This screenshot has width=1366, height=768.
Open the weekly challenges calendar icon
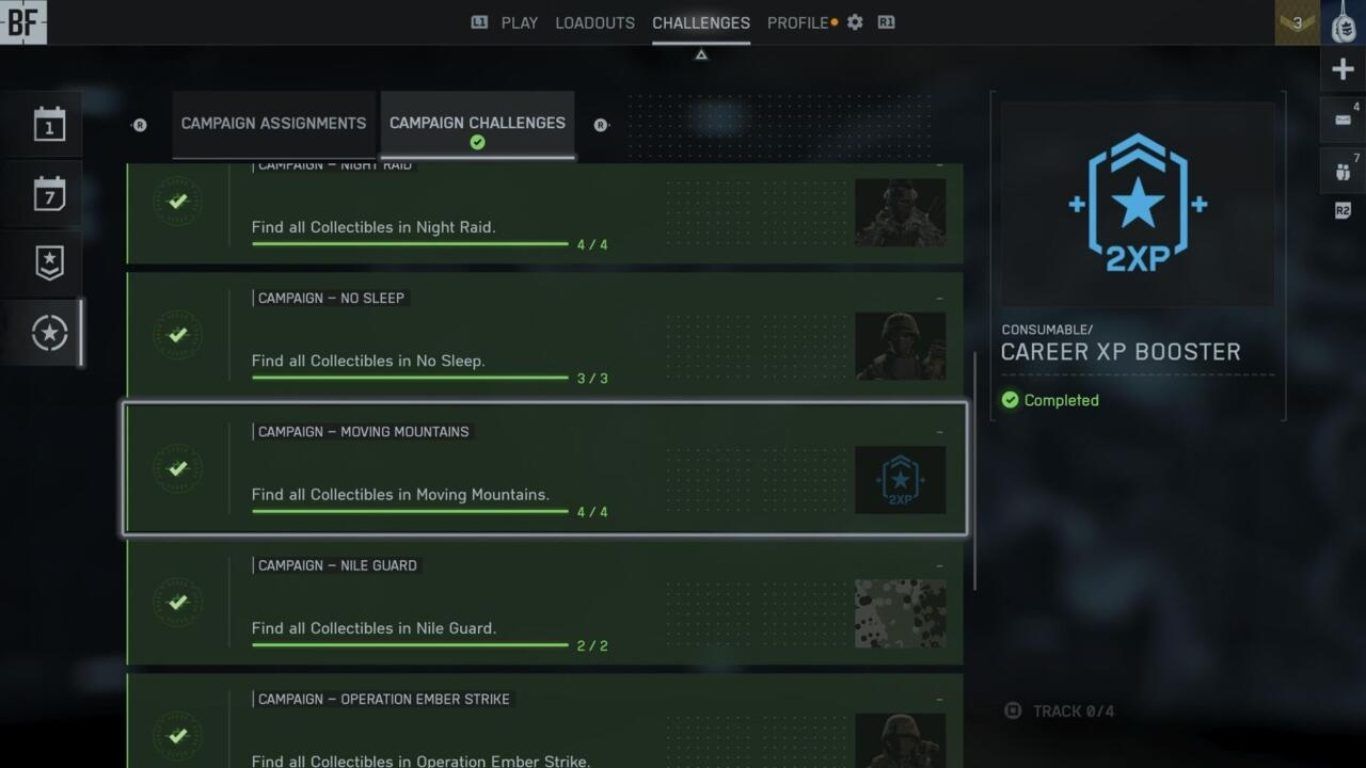[x=49, y=193]
